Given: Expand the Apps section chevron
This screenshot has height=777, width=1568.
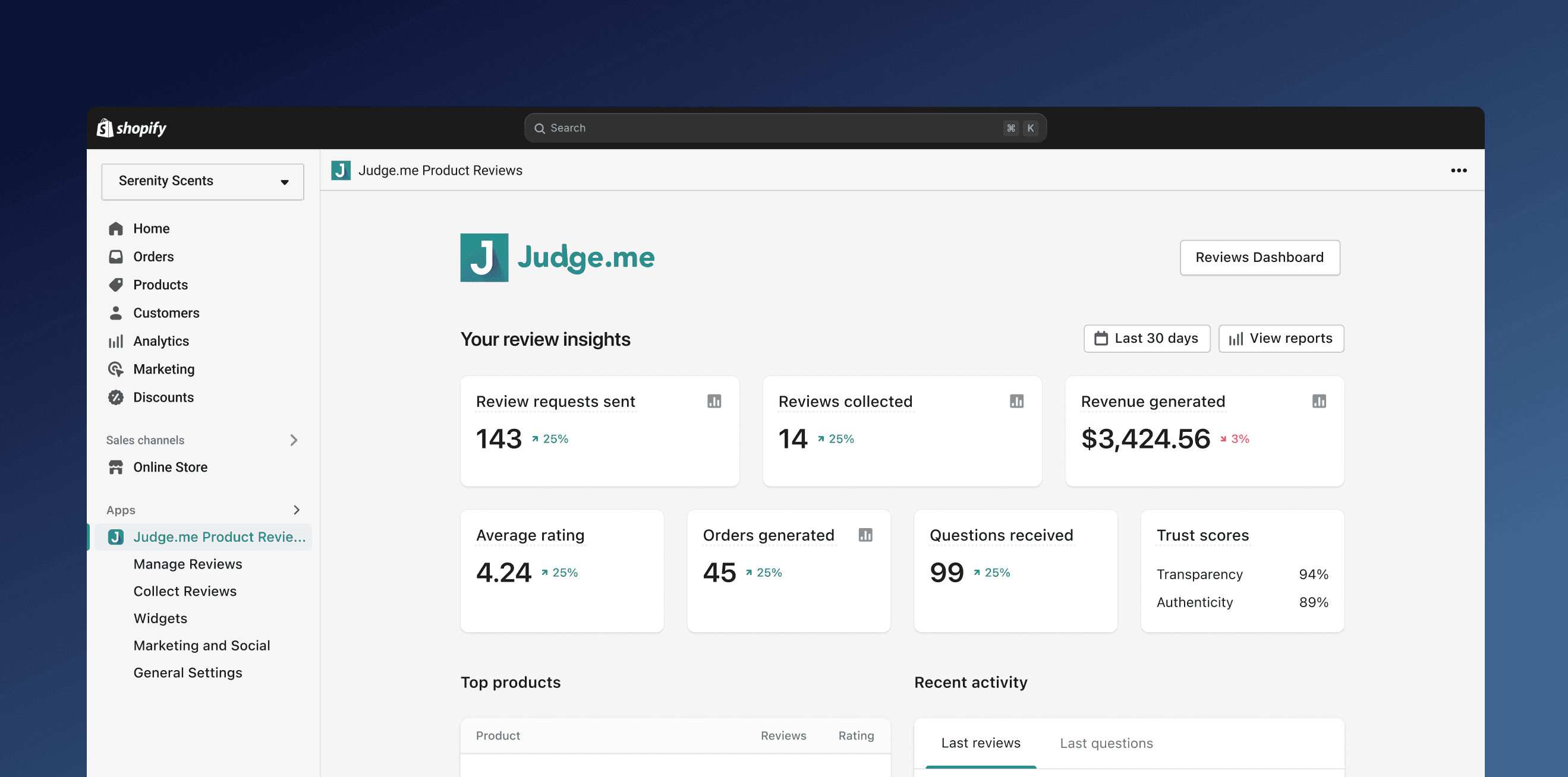Looking at the screenshot, I should 297,510.
